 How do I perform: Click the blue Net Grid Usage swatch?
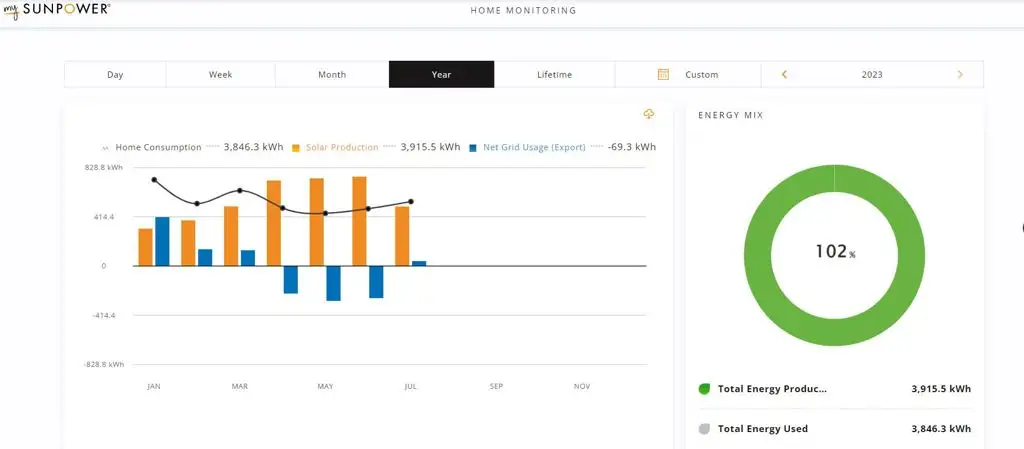(473, 148)
